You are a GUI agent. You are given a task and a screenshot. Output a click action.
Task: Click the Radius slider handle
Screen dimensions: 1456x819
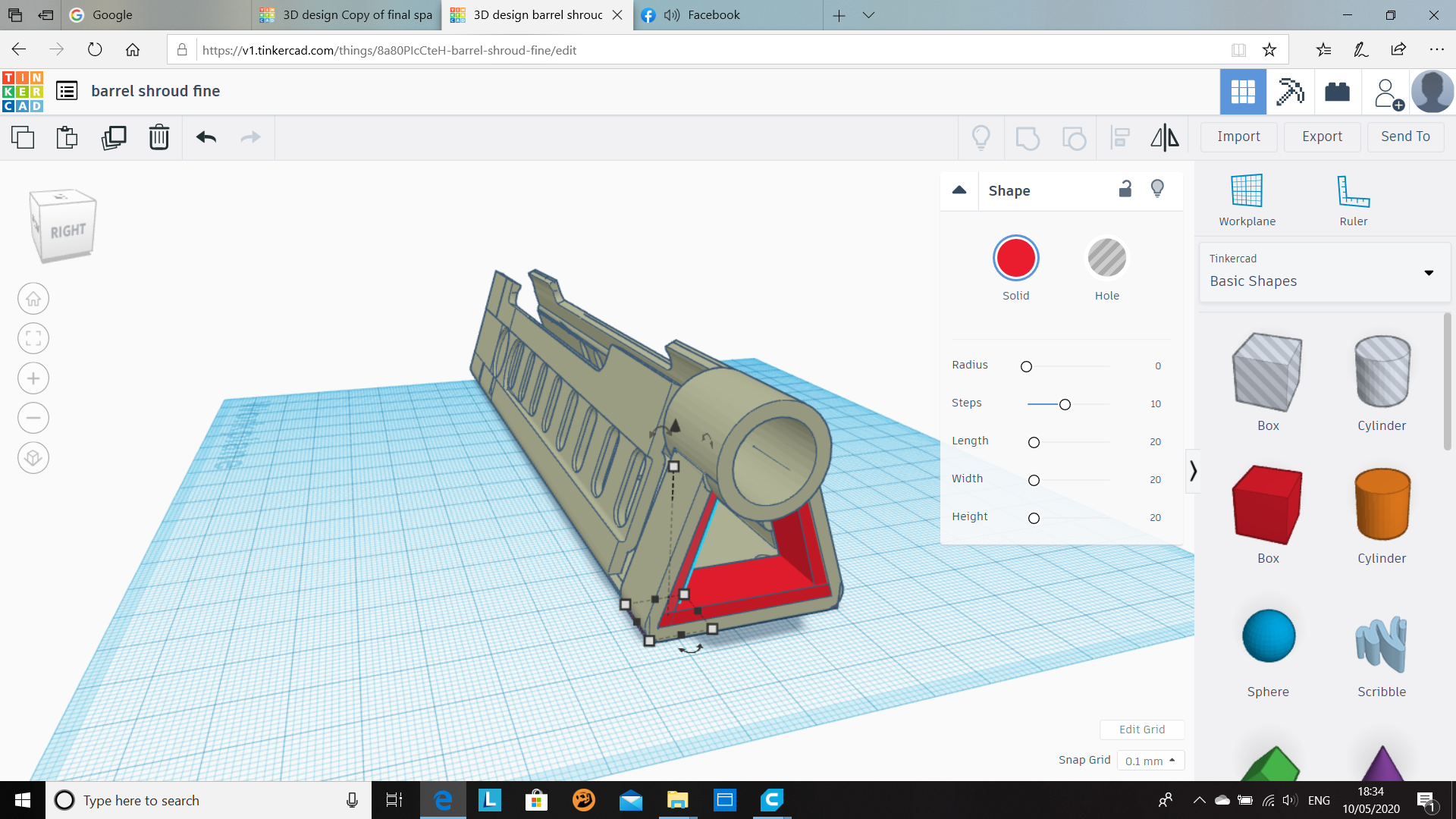pos(1026,366)
